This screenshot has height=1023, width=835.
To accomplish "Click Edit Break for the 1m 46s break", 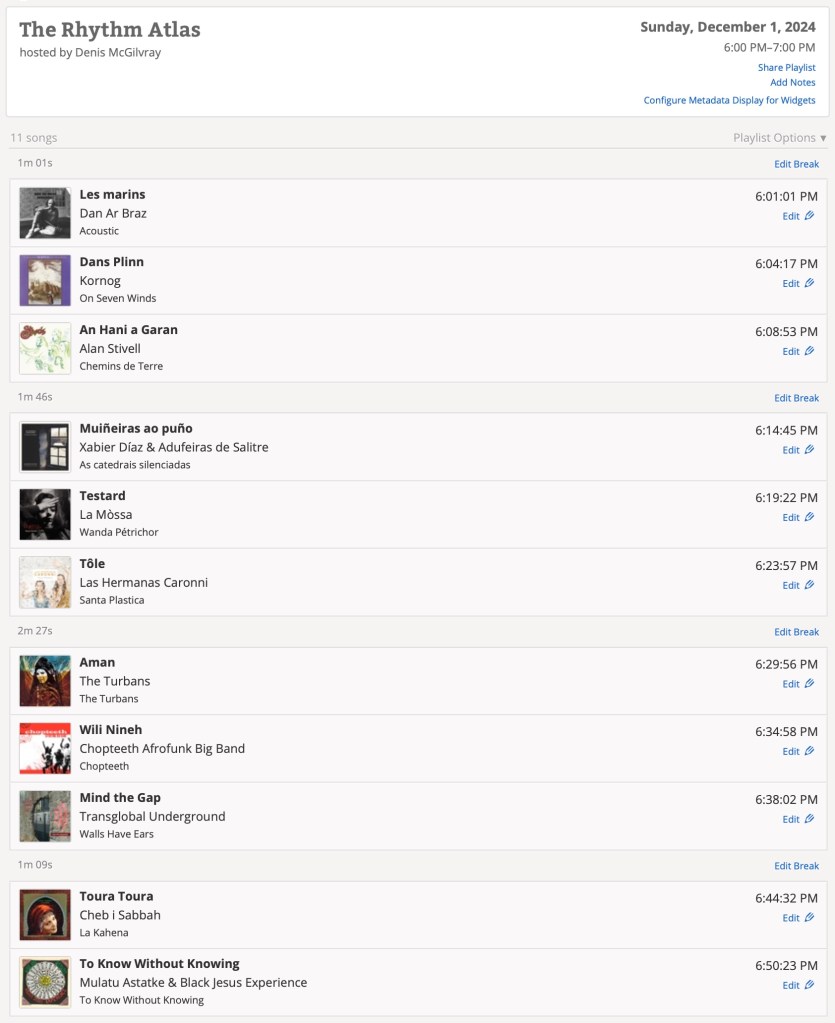I will pos(796,398).
